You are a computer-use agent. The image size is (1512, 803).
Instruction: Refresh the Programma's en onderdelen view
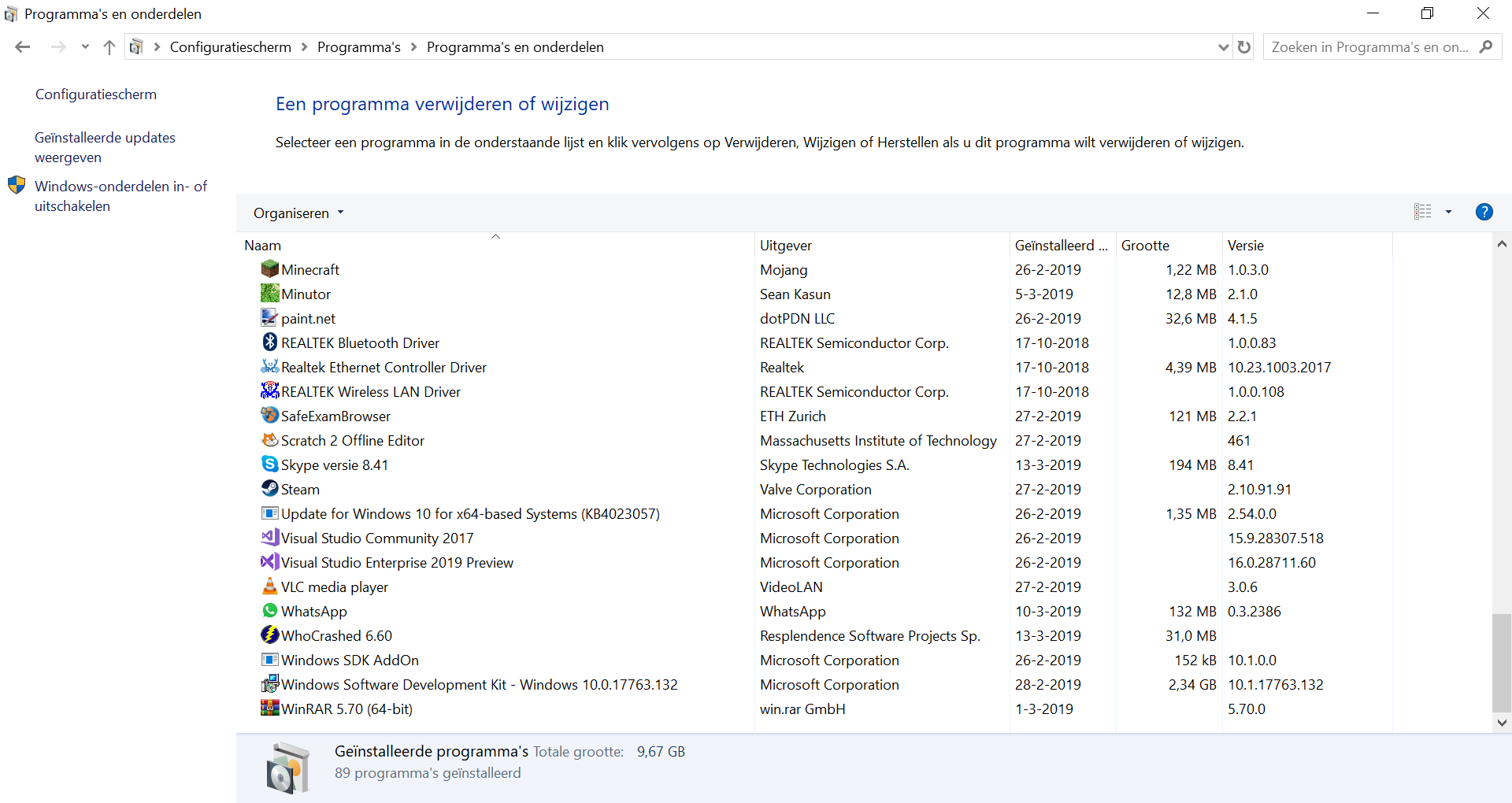tap(1244, 47)
